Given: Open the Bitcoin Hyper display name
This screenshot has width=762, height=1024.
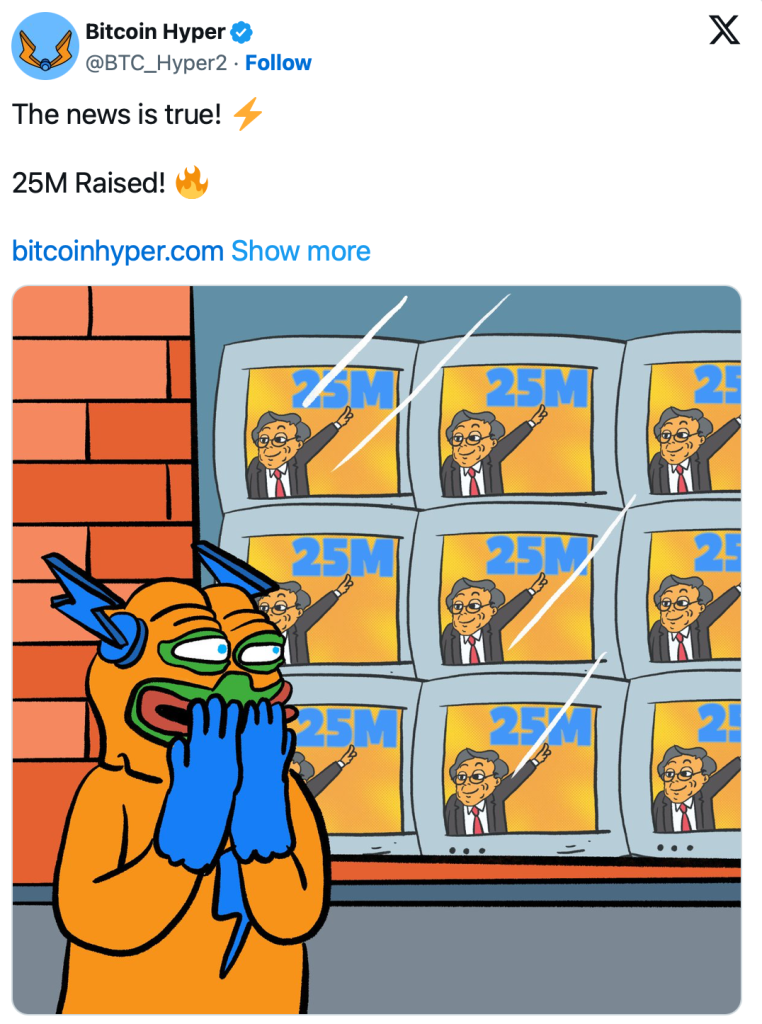Looking at the screenshot, I should (x=155, y=31).
